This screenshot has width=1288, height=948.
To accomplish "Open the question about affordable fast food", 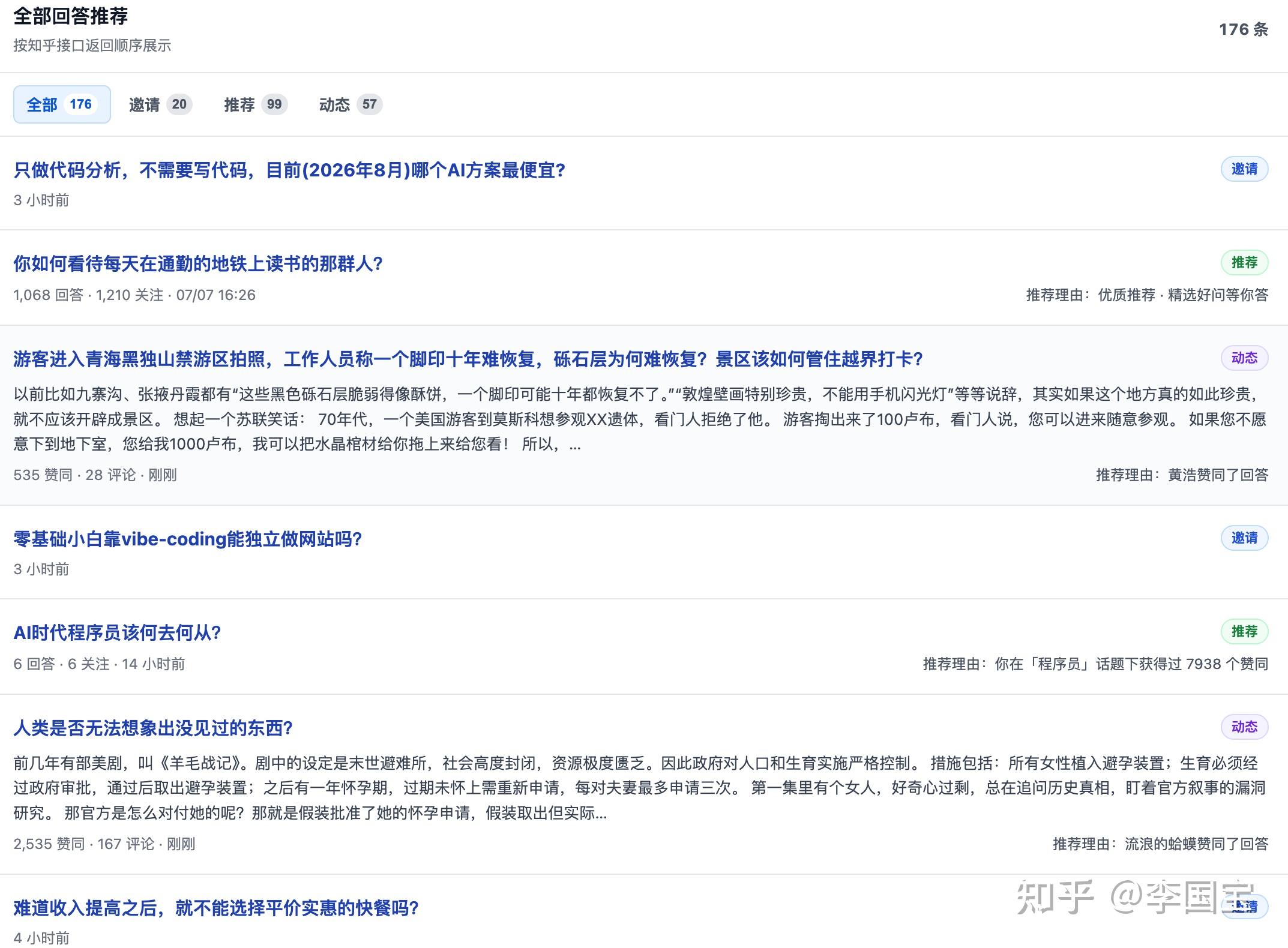I will [x=216, y=908].
